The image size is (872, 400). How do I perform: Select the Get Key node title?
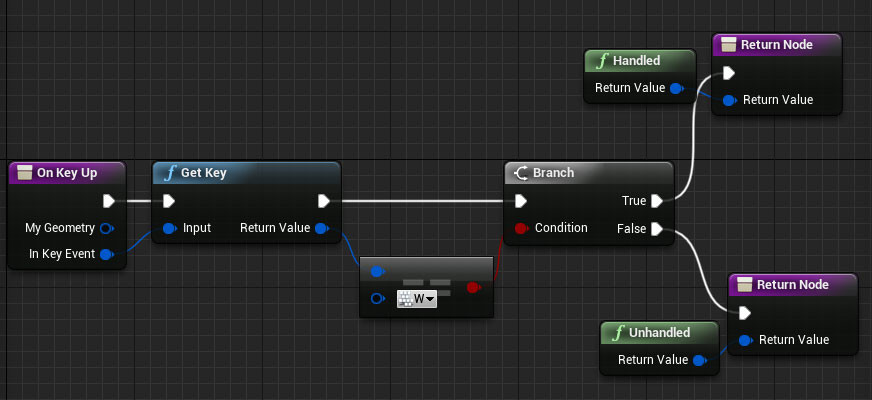click(x=204, y=173)
